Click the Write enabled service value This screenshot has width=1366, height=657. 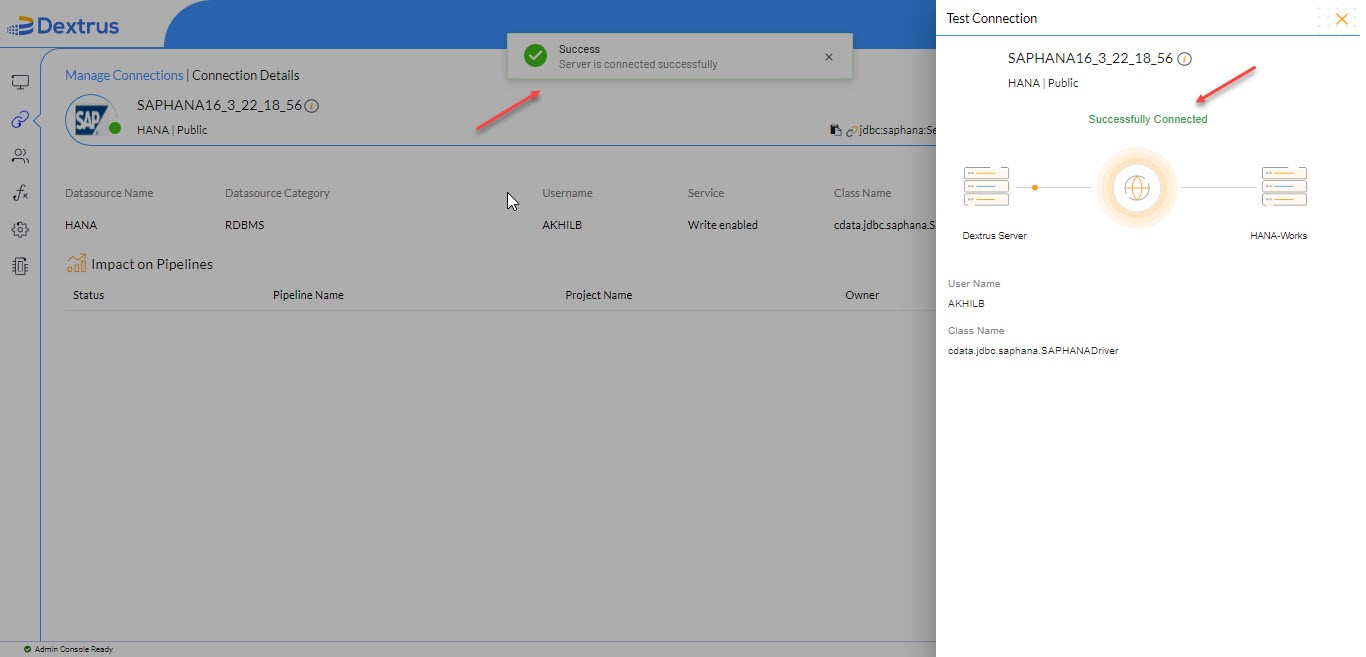[723, 225]
